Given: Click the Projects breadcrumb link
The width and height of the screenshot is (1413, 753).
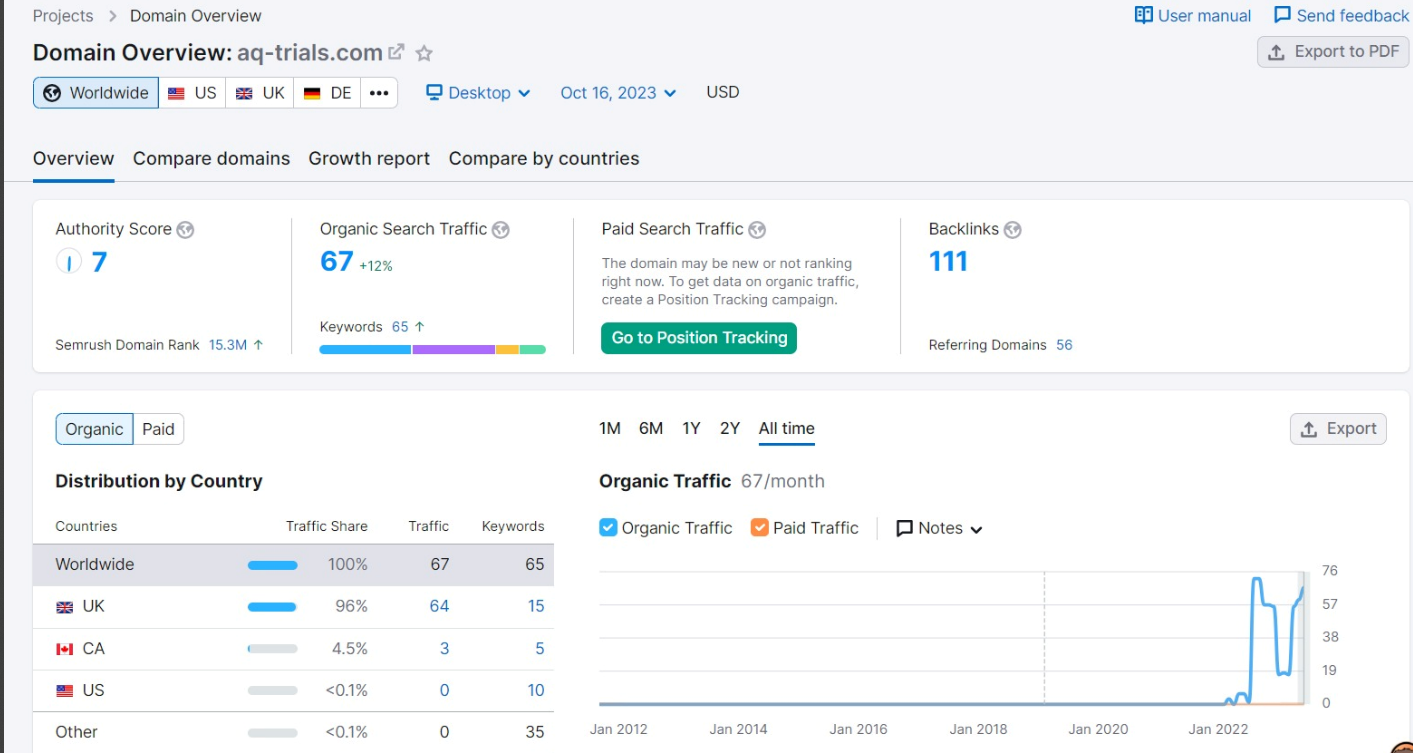Looking at the screenshot, I should click(63, 16).
